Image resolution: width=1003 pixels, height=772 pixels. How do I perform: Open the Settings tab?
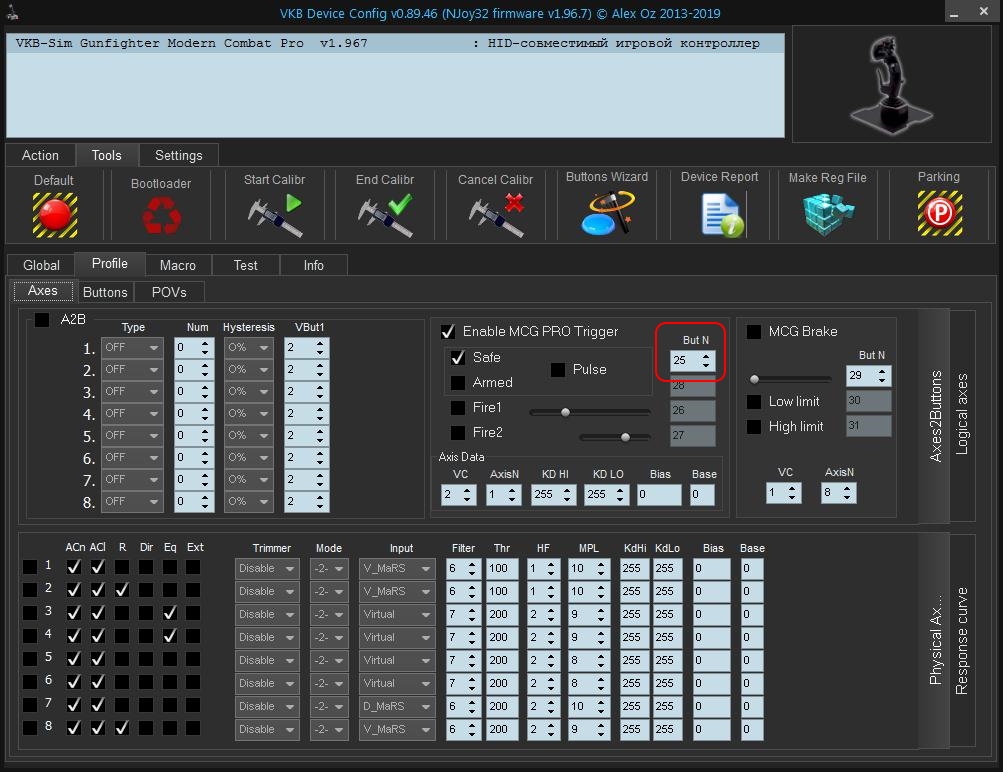click(x=178, y=155)
